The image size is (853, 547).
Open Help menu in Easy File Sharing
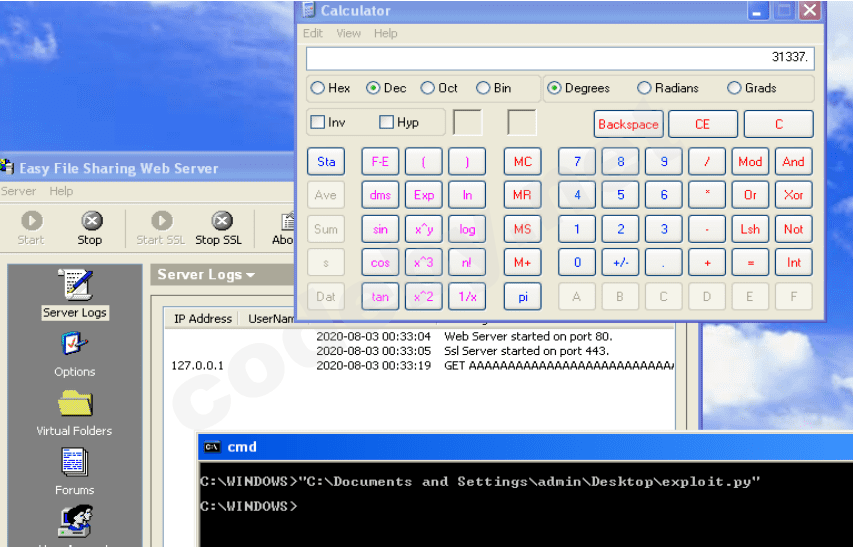click(x=61, y=191)
